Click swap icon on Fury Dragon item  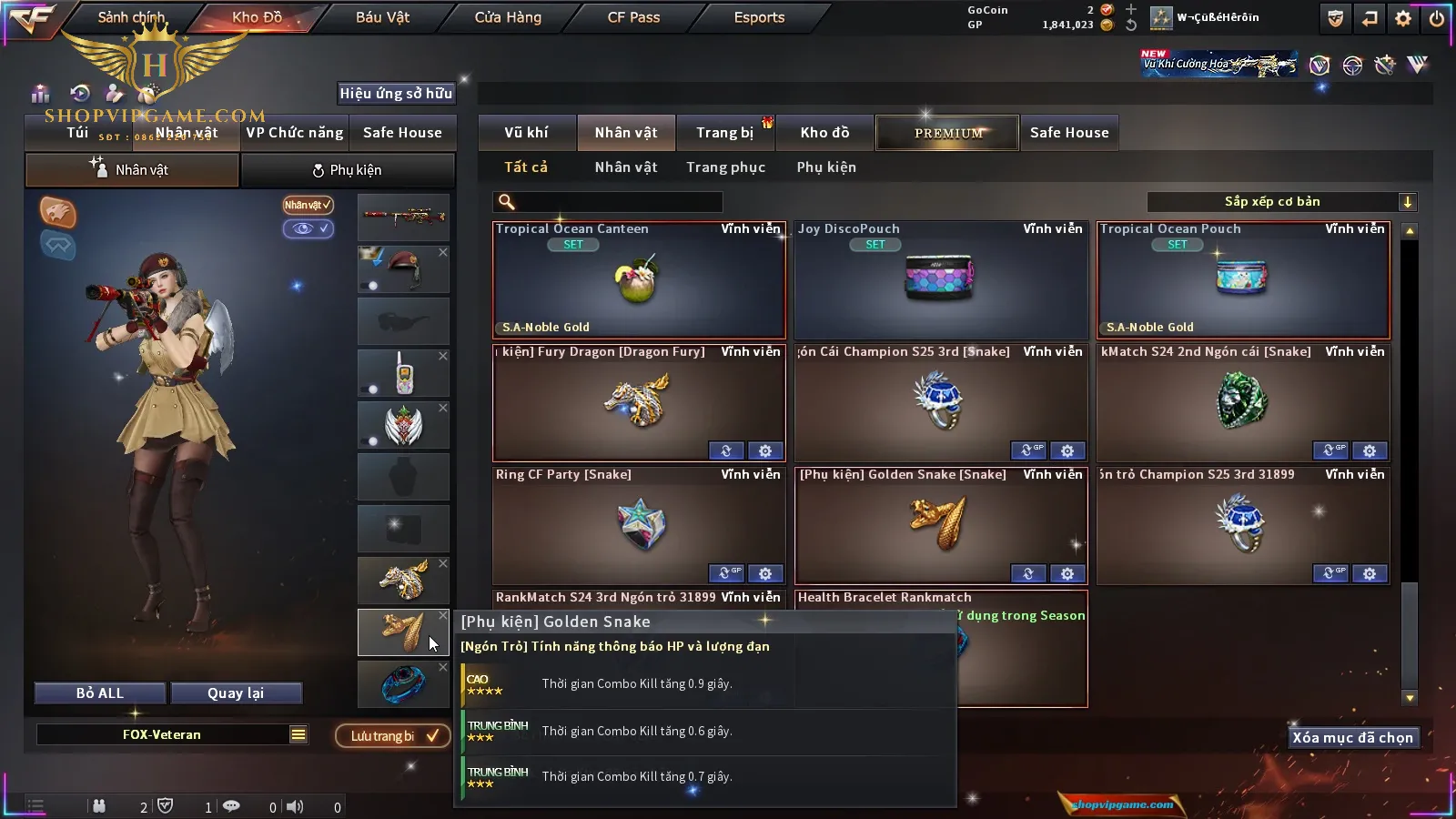726,450
